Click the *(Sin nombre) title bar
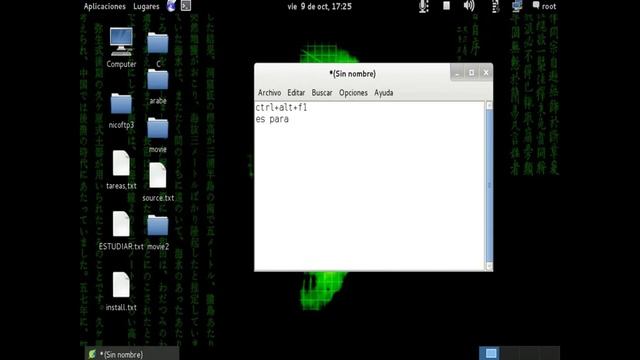Viewport: 640px width, 360px height. tap(353, 74)
